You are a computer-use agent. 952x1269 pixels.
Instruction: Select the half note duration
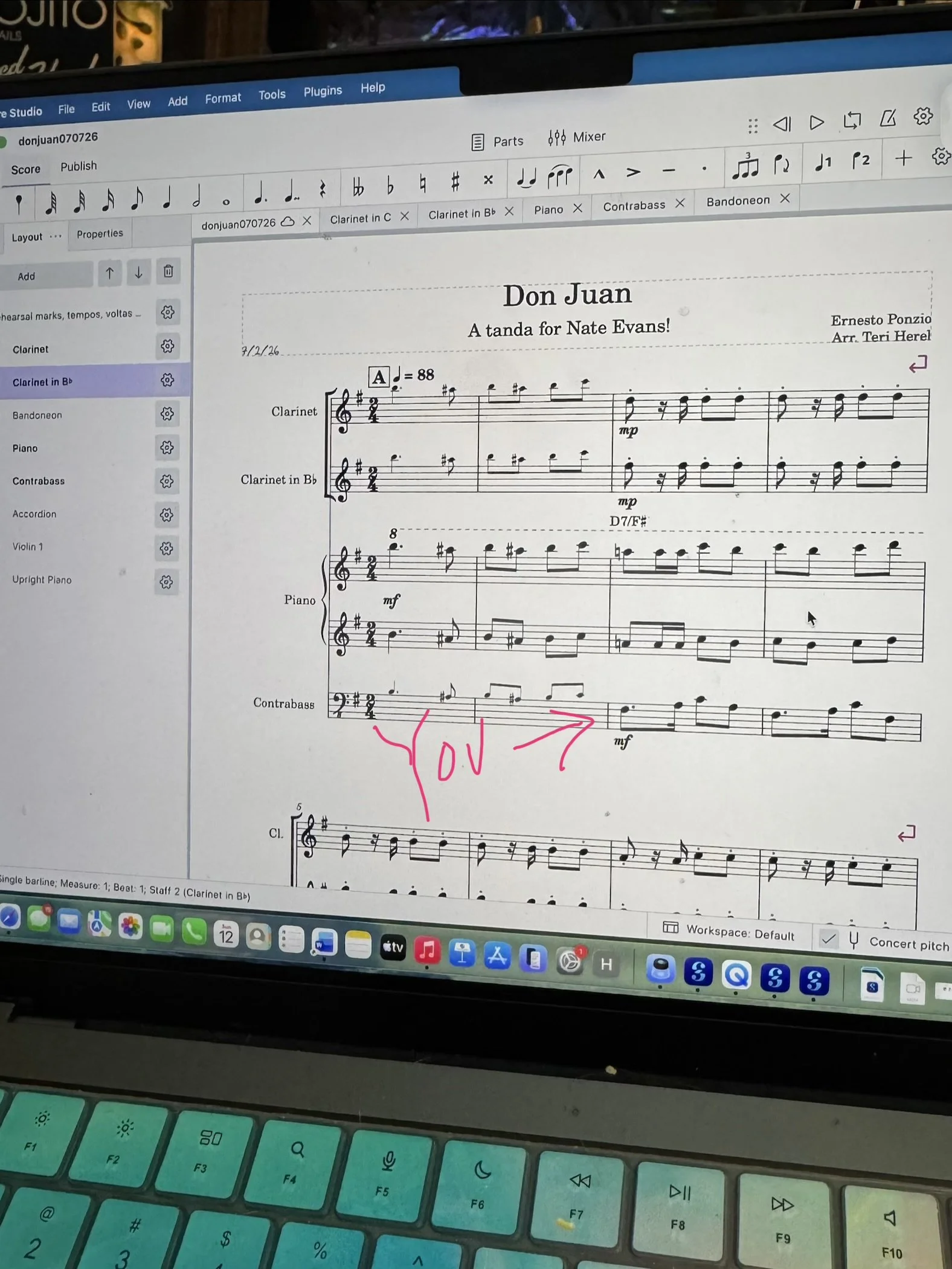click(196, 196)
